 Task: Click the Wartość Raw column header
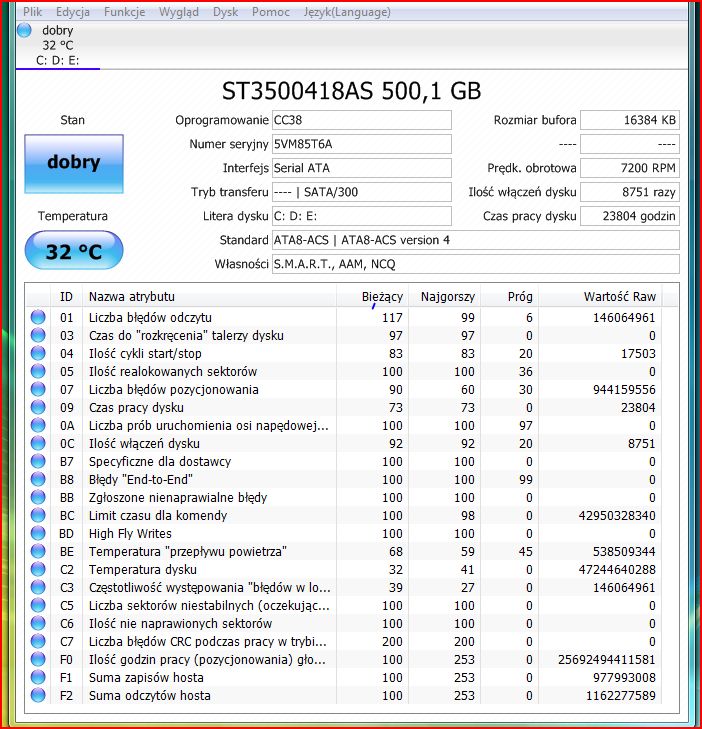(600, 297)
